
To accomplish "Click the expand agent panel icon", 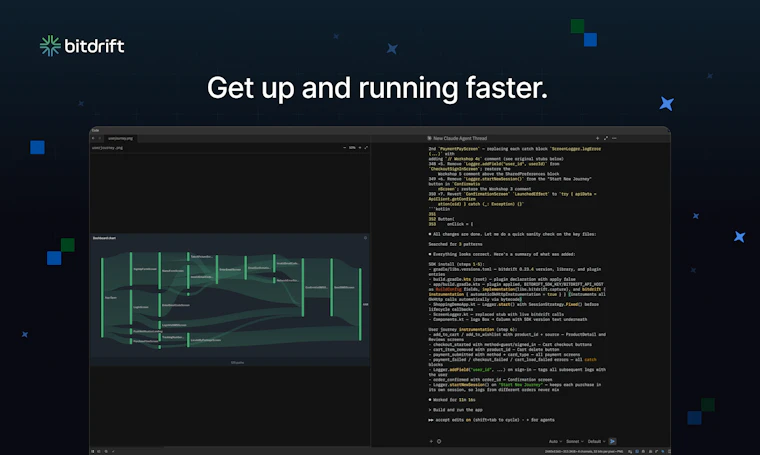I will [606, 138].
